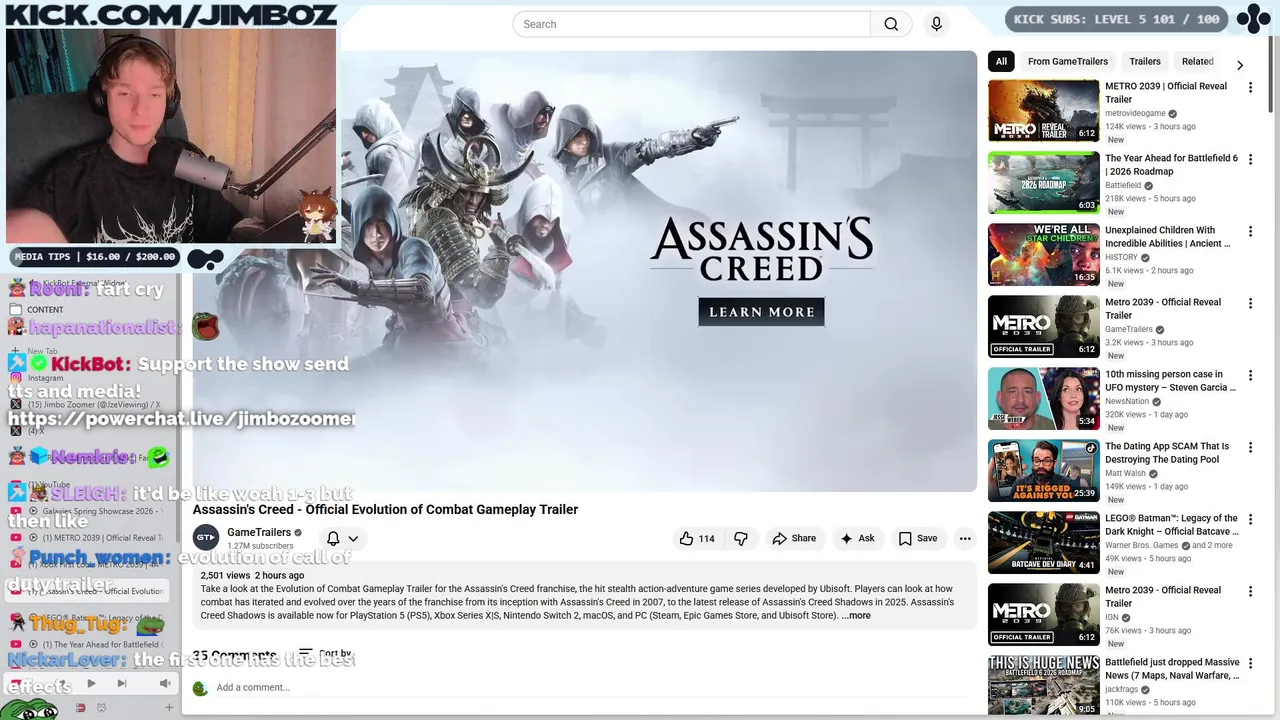Screen dimensions: 1280x720
Task: Open the GameTrailers channel avatar
Action: [x=206, y=538]
